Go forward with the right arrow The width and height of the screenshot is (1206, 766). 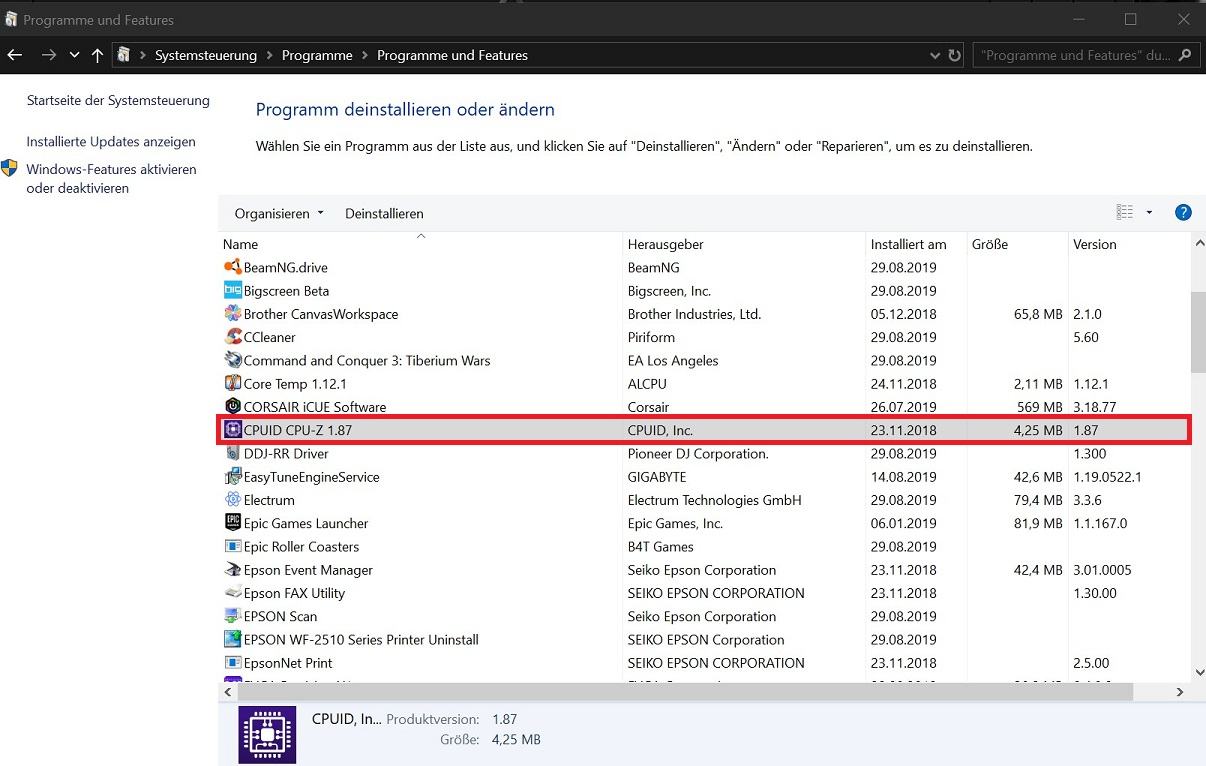pyautogui.click(x=48, y=56)
